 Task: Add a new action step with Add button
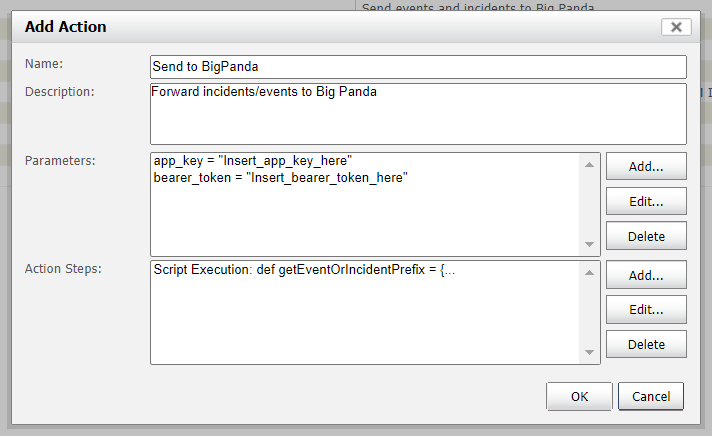[x=646, y=275]
